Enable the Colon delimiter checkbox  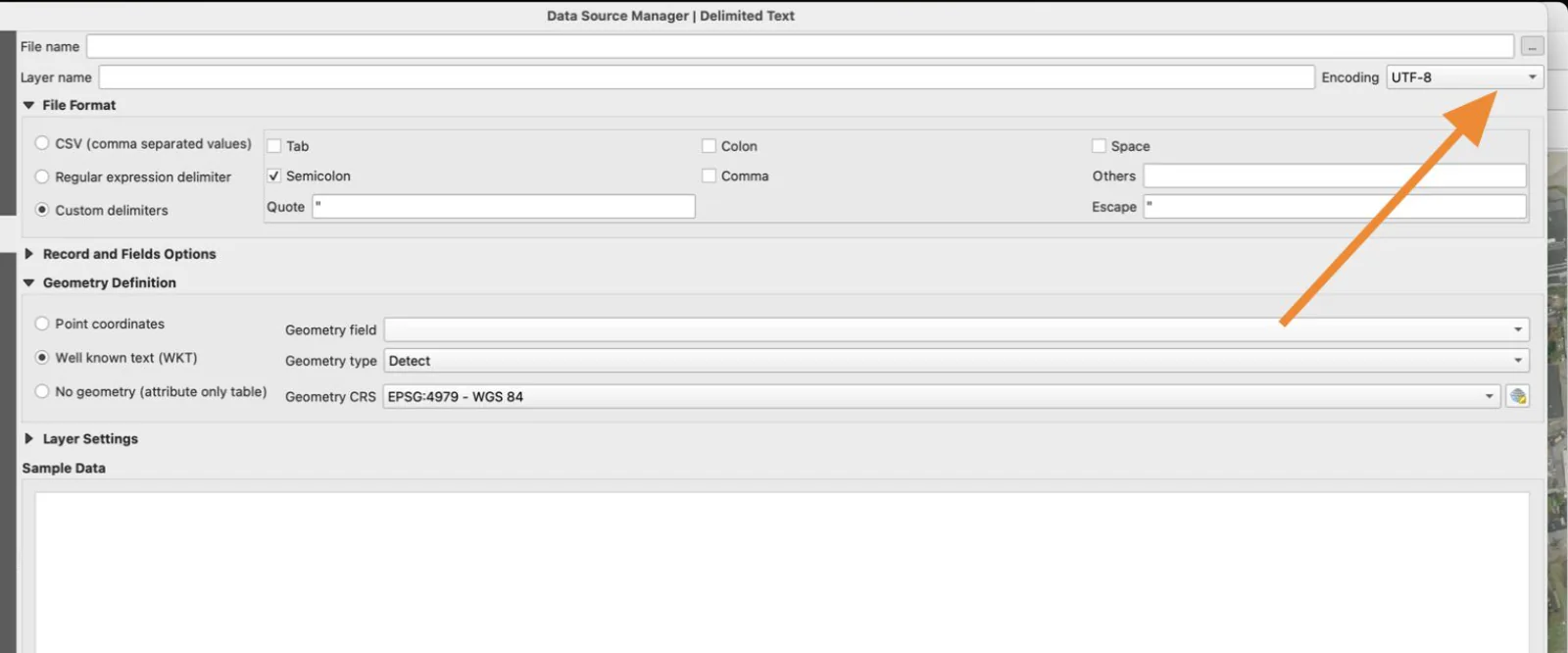(709, 146)
